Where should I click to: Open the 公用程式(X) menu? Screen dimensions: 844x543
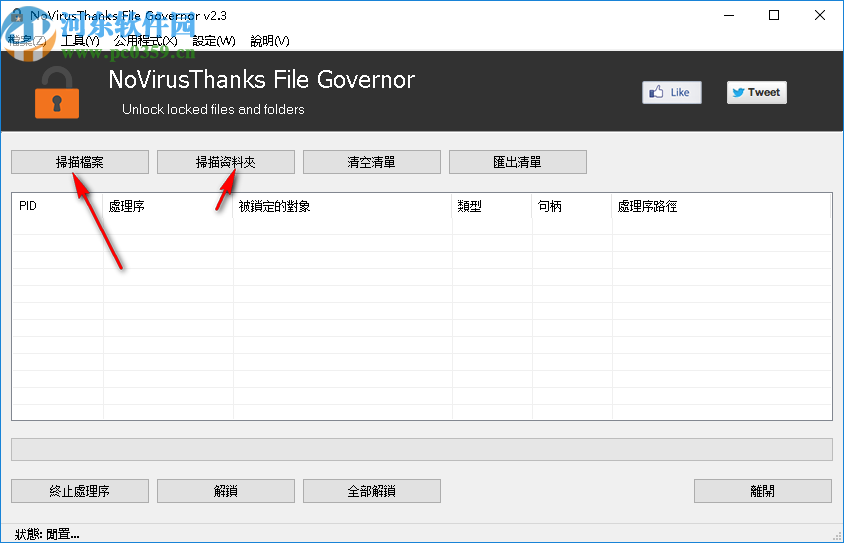[145, 41]
